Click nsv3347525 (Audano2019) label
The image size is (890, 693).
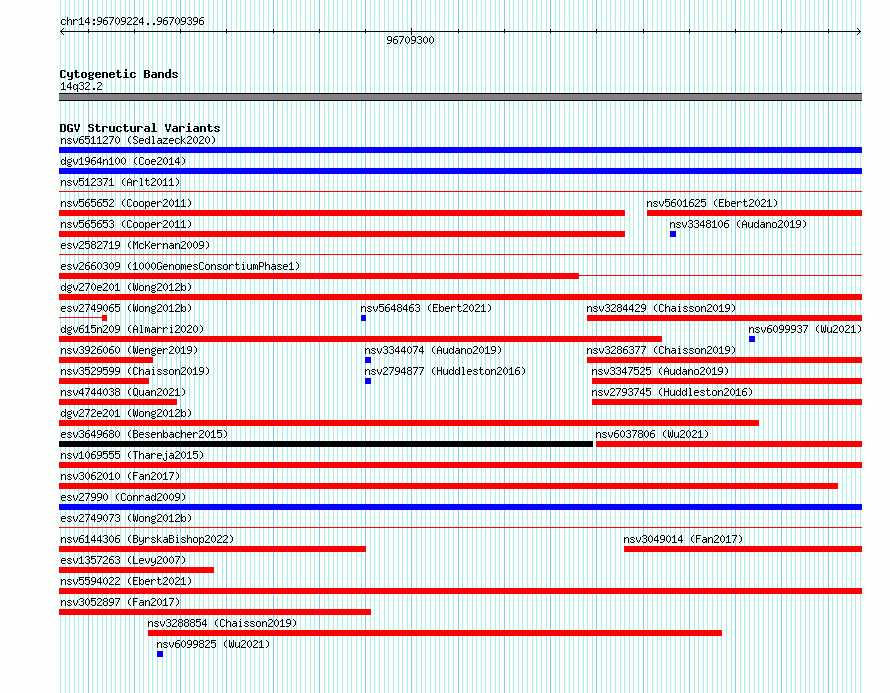[660, 371]
